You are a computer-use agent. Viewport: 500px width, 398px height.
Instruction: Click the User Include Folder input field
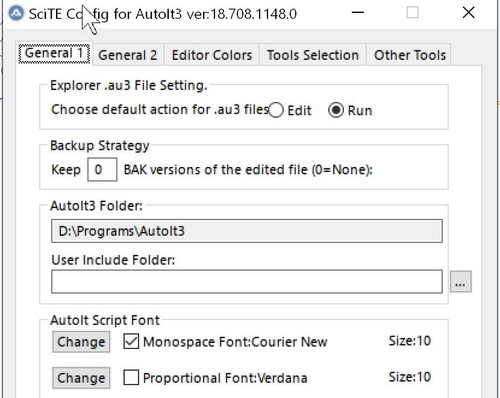coord(247,282)
